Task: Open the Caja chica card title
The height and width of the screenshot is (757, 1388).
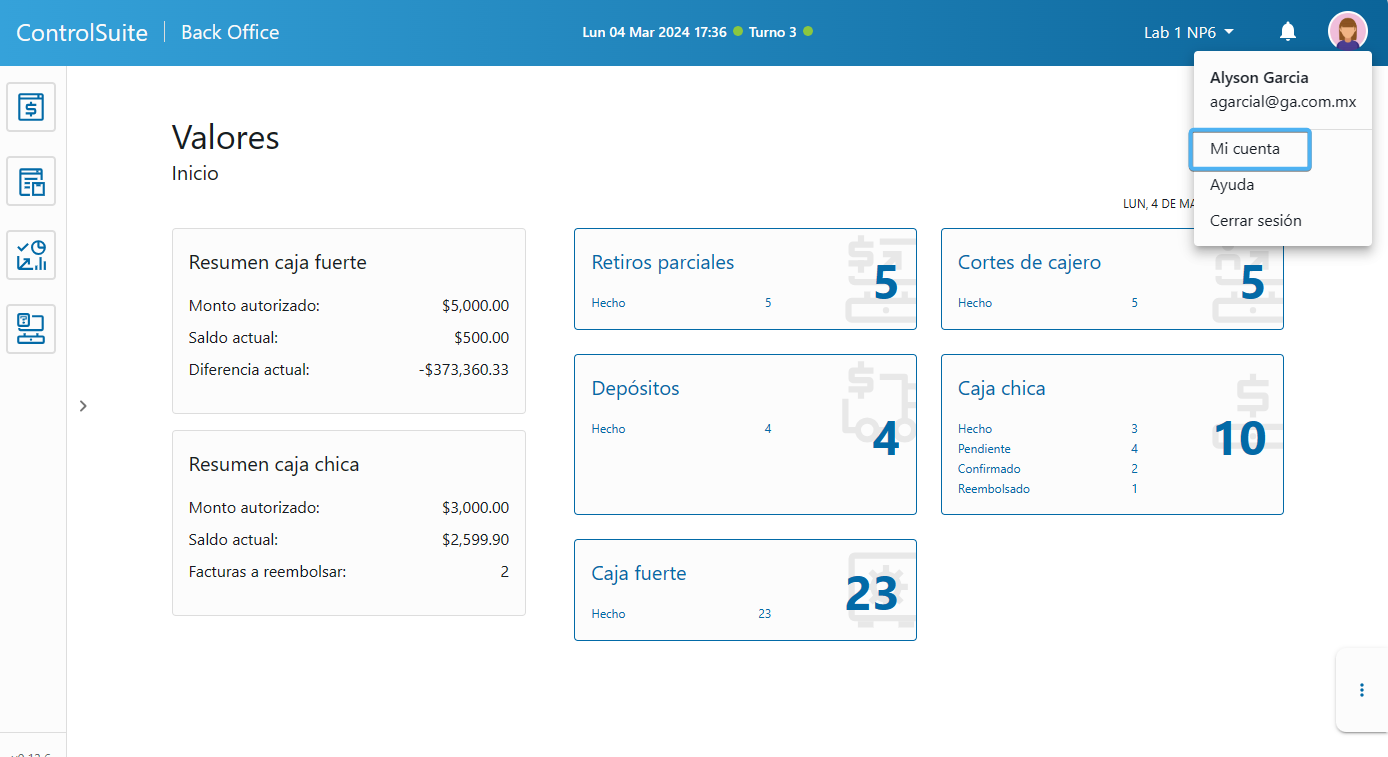Action: (1001, 389)
